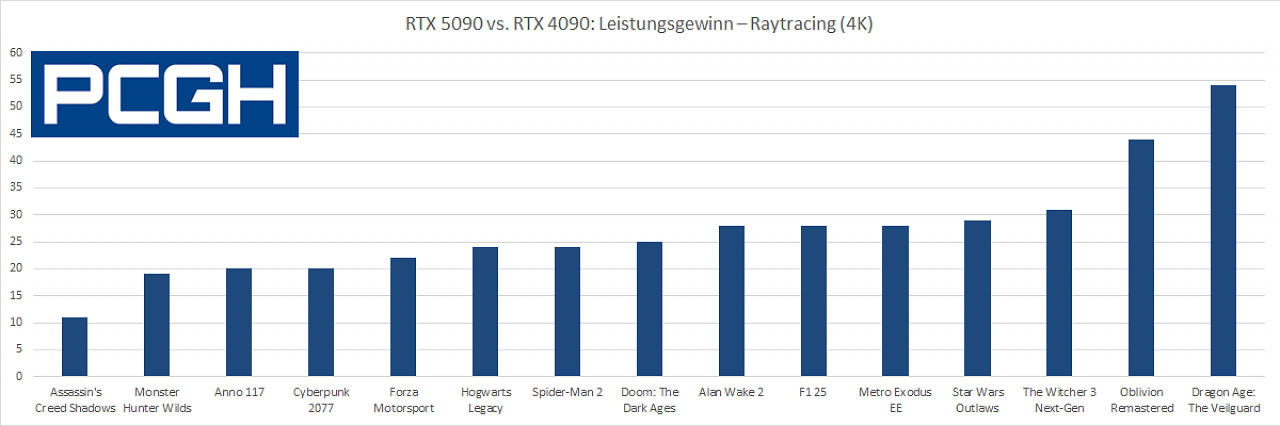
Task: Select the Dragon Age: The Veilguard bar
Action: [1223, 231]
